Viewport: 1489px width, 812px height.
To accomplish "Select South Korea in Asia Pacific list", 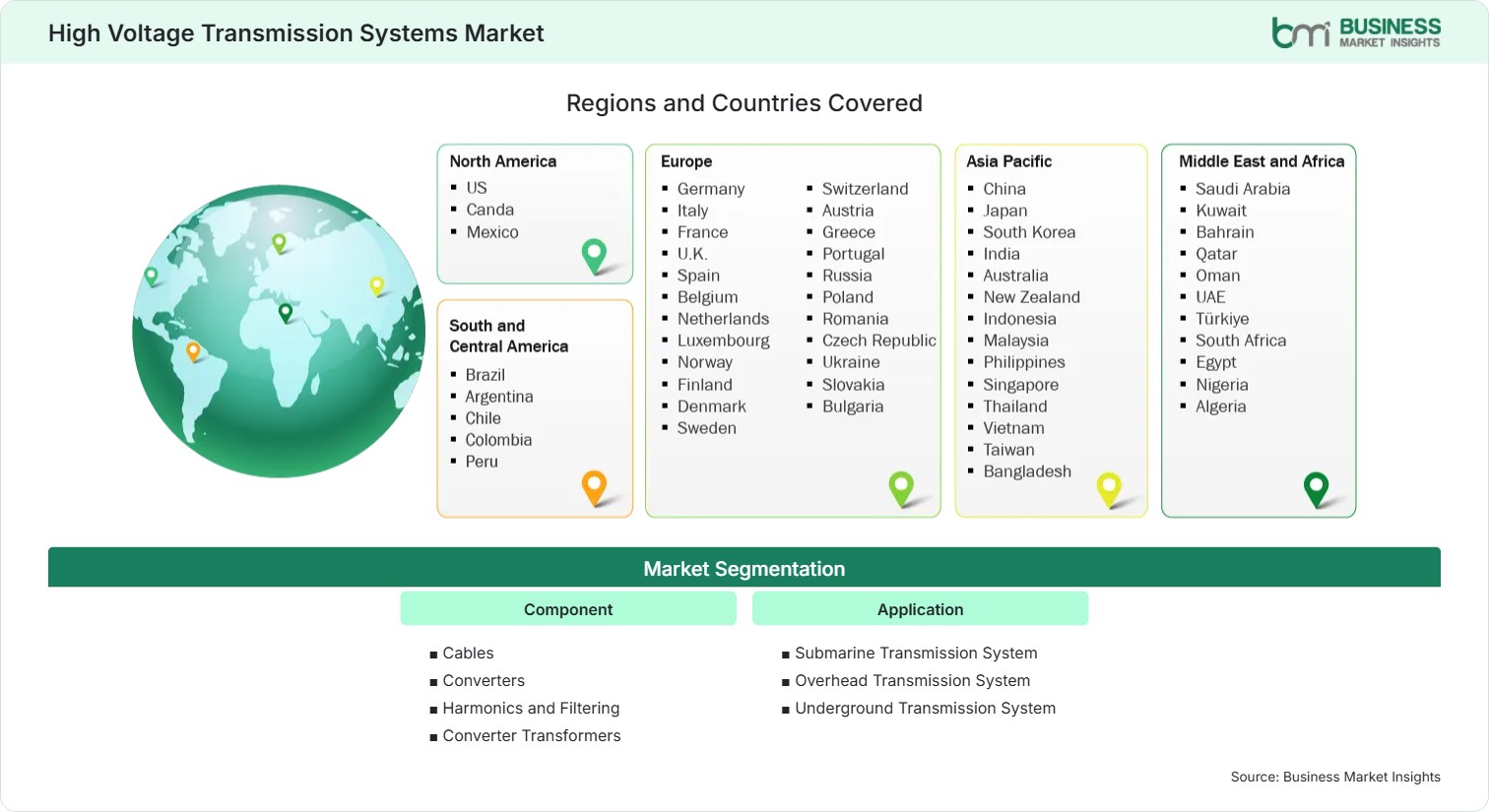I will (1029, 232).
